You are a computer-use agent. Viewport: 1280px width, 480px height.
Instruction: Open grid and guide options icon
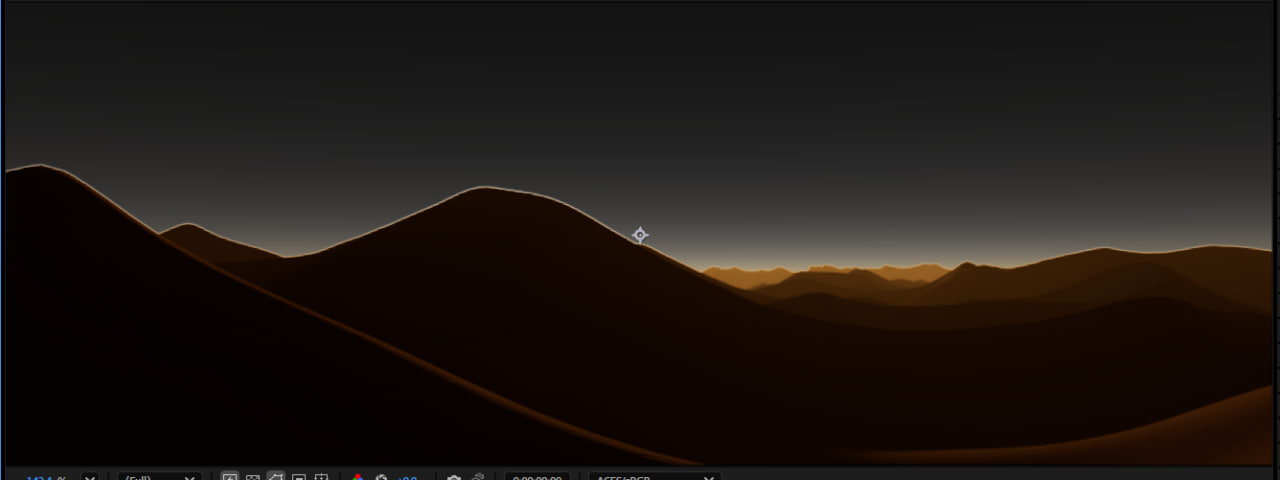point(322,477)
